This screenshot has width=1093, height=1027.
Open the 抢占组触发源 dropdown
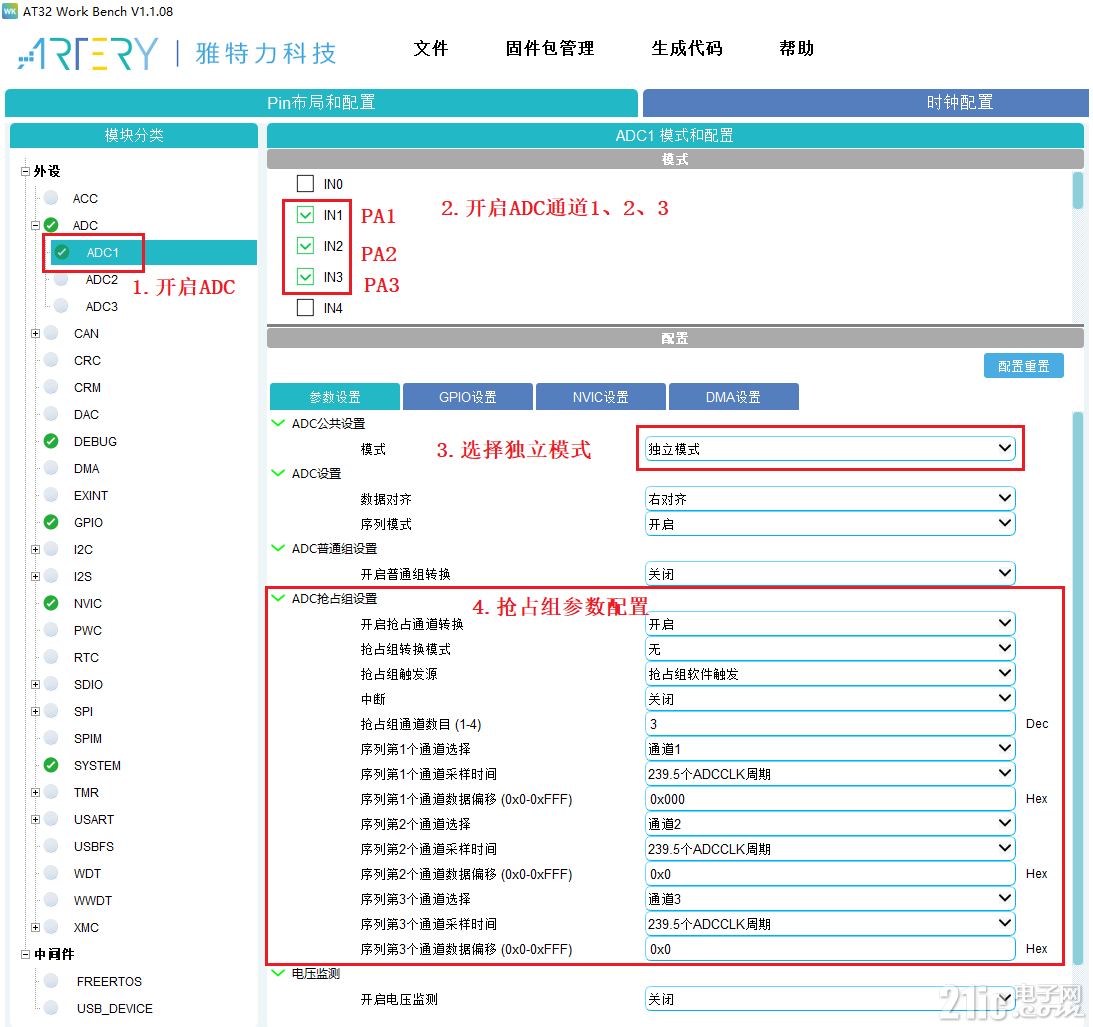point(830,674)
